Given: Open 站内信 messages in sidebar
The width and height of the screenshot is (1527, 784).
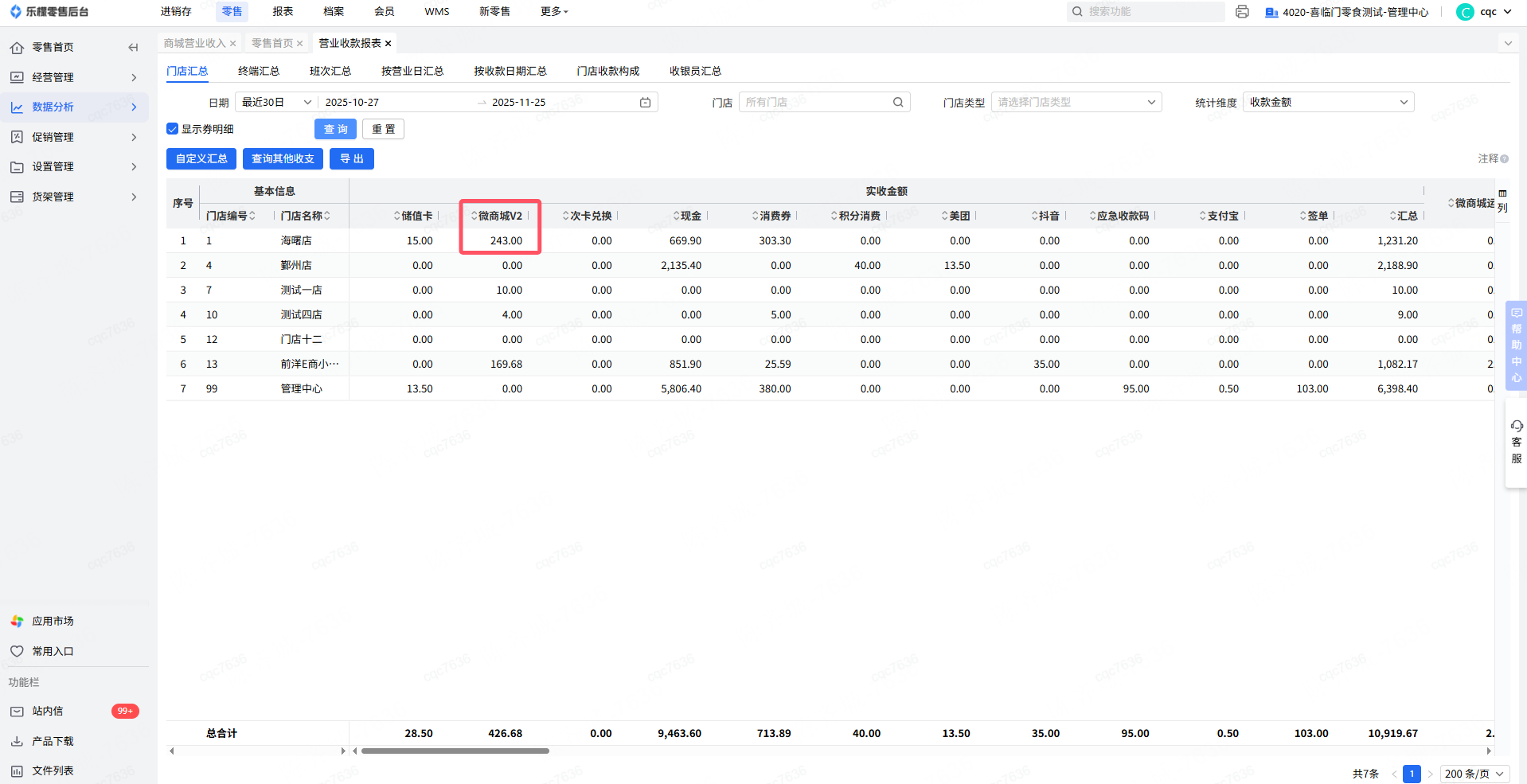Looking at the screenshot, I should [48, 711].
